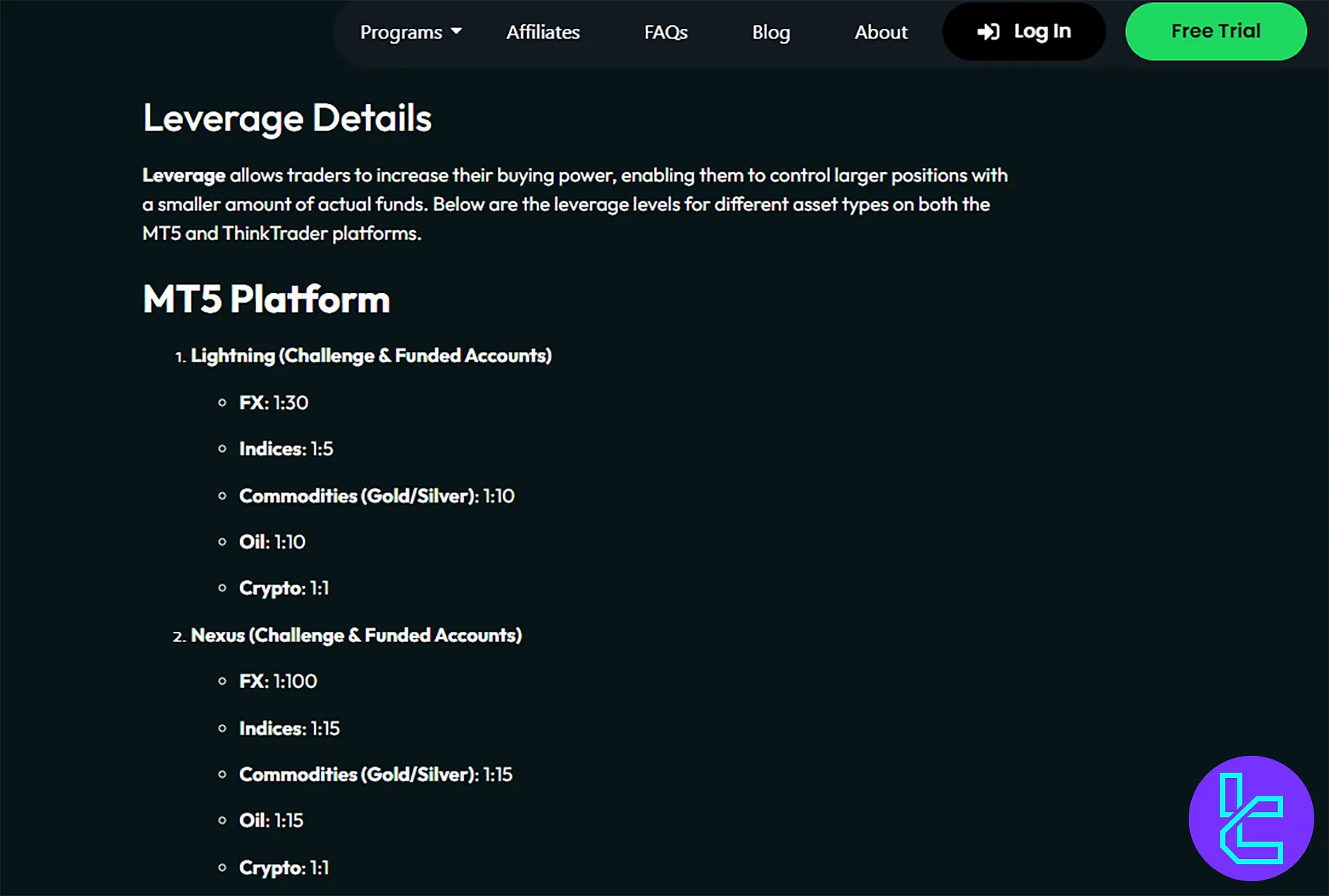The width and height of the screenshot is (1329, 896).
Task: Start the green Free Trial button
Action: point(1215,31)
